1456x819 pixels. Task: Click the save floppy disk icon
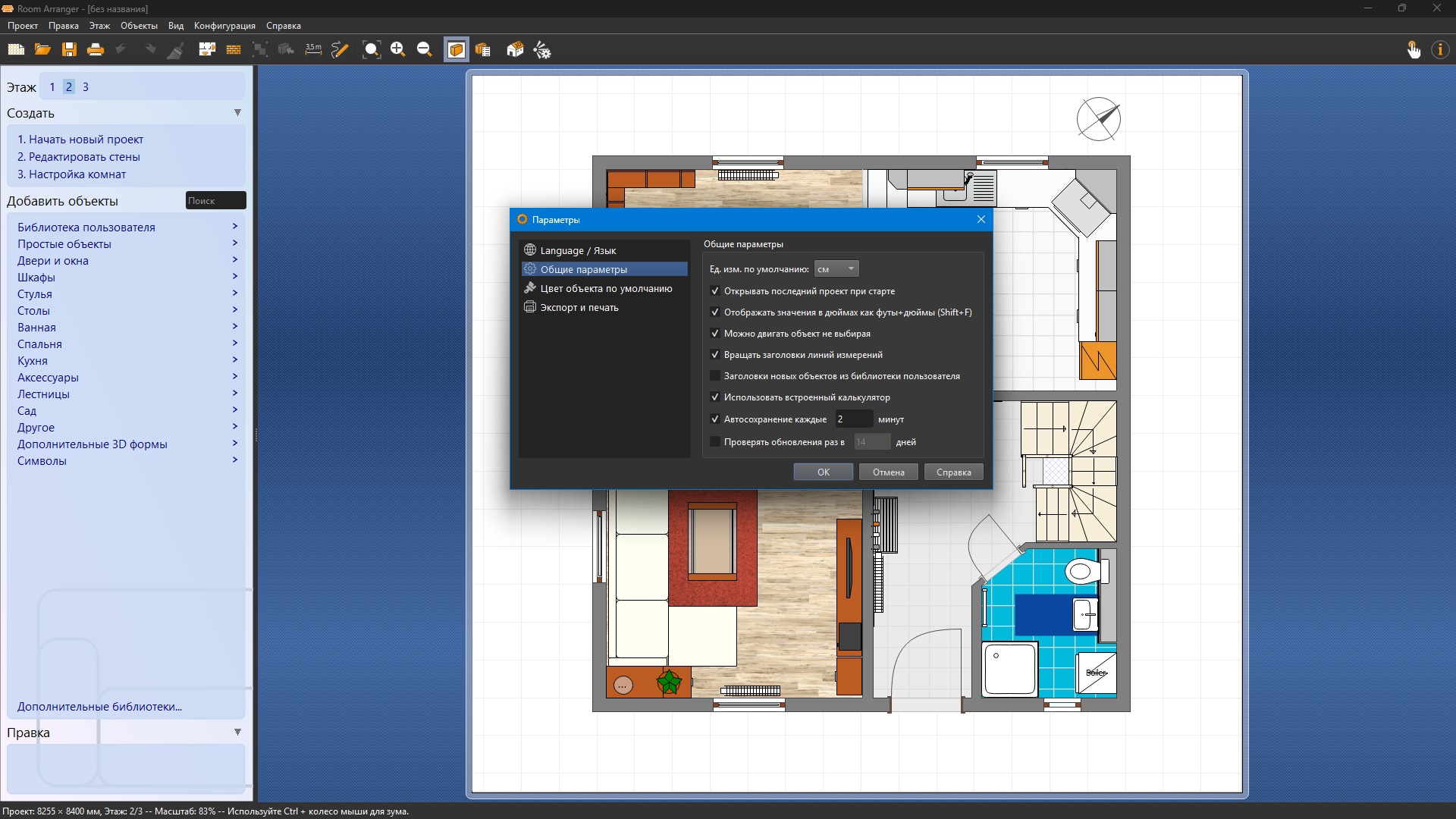coord(69,50)
